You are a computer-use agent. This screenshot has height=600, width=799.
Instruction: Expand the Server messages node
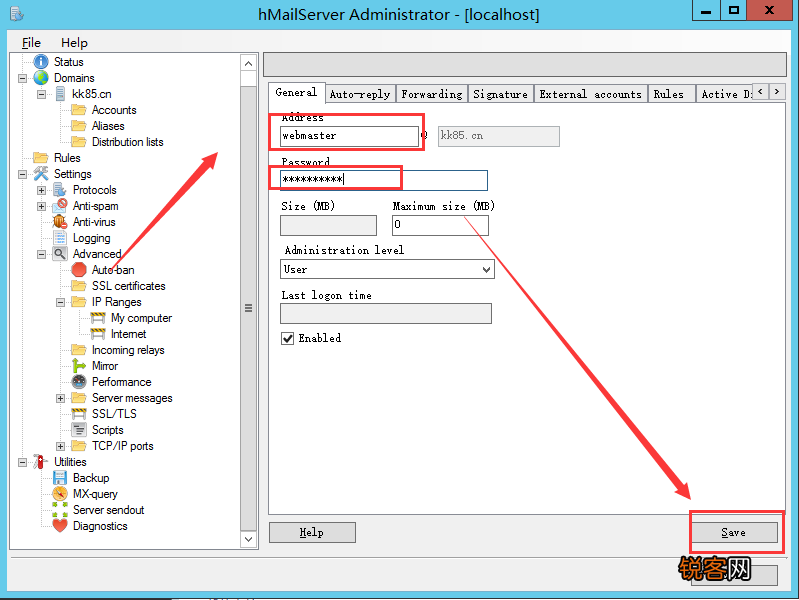click(60, 398)
